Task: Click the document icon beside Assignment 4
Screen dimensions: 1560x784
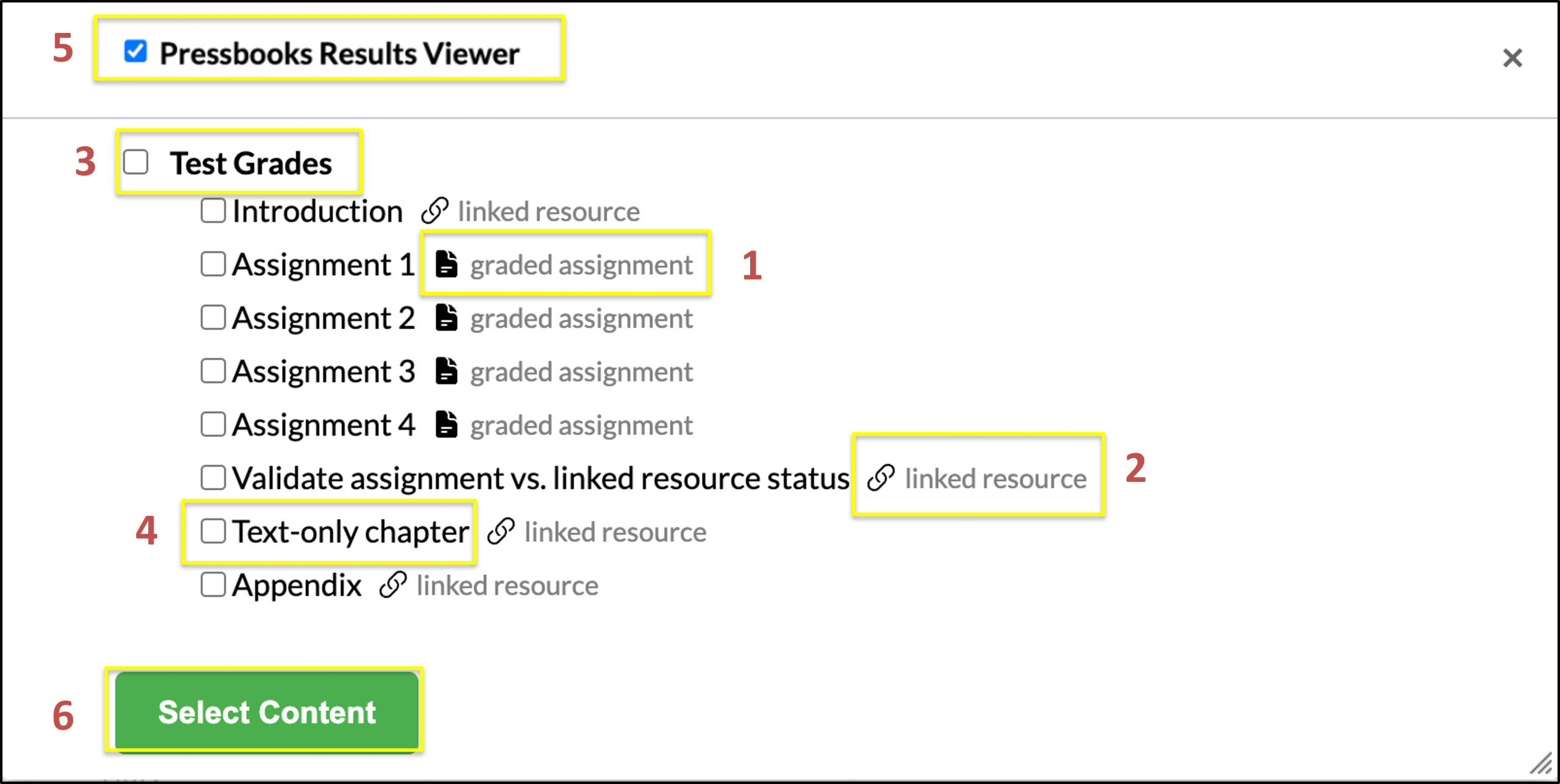Action: click(x=447, y=425)
